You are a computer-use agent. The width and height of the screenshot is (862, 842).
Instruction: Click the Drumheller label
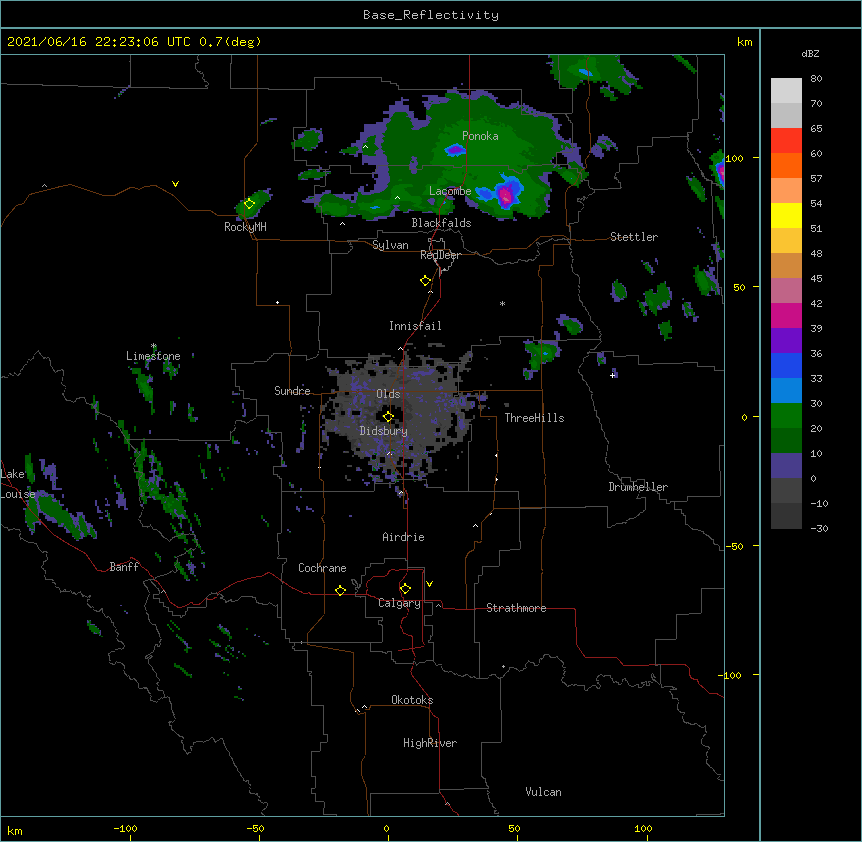tap(638, 487)
